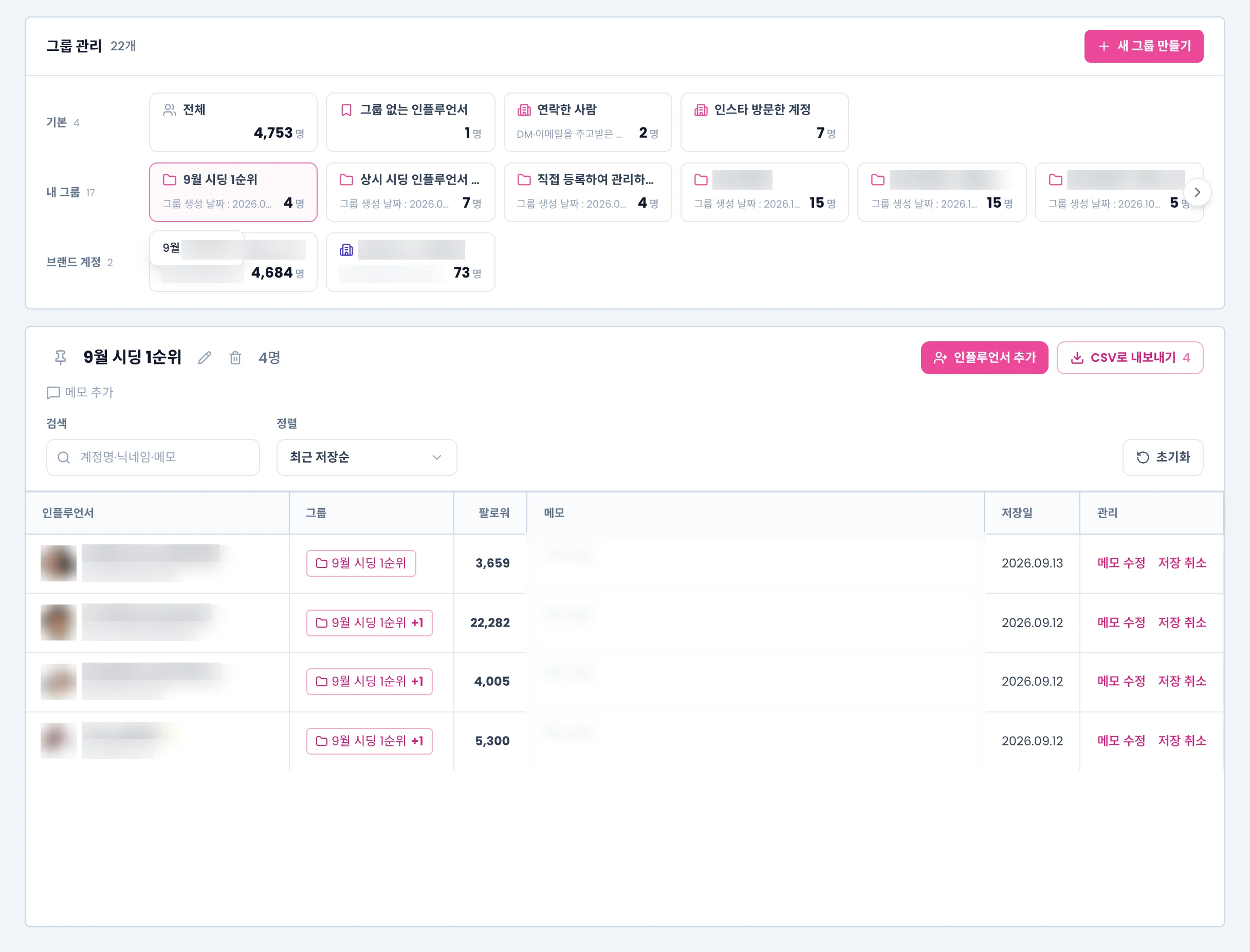
Task: Click 메모 수정 on the 2026.09.13 row
Action: pyautogui.click(x=1121, y=563)
